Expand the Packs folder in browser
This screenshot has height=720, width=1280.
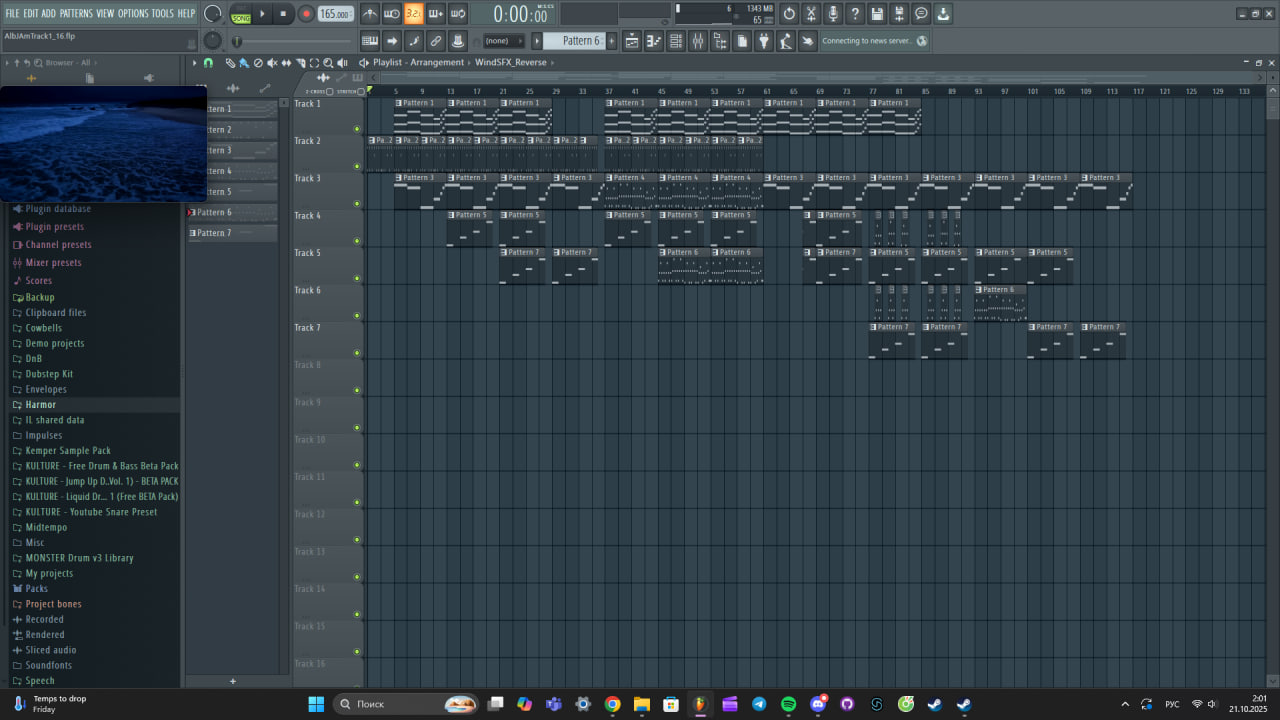37,589
